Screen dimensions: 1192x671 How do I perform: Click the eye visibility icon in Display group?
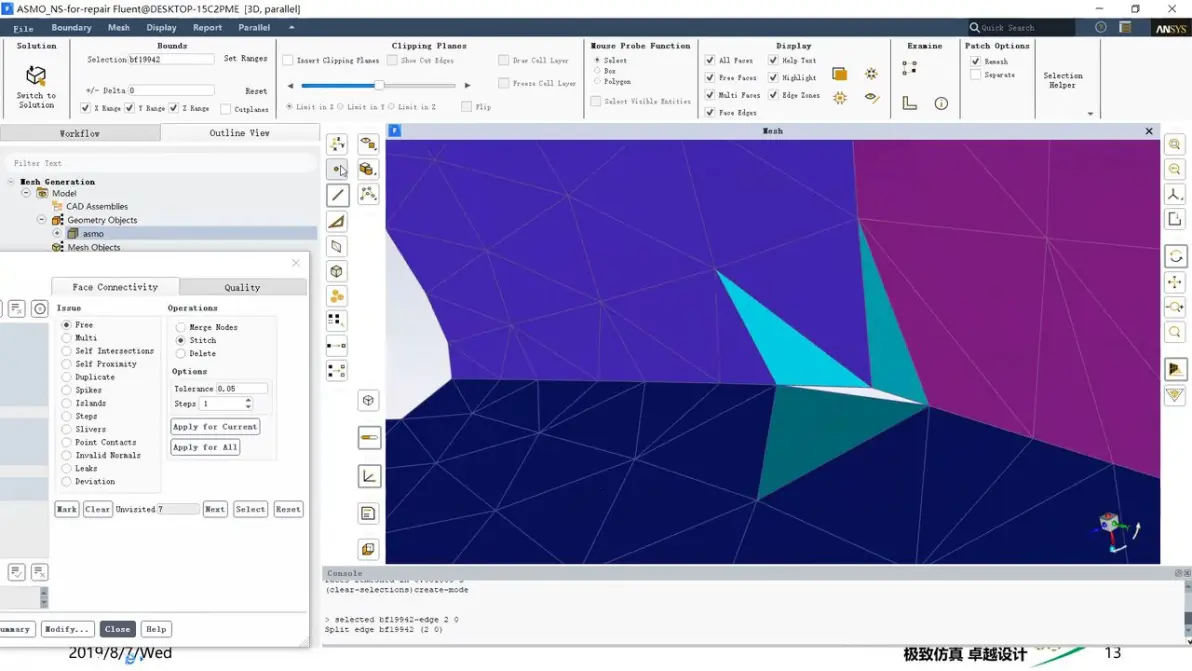tap(871, 97)
